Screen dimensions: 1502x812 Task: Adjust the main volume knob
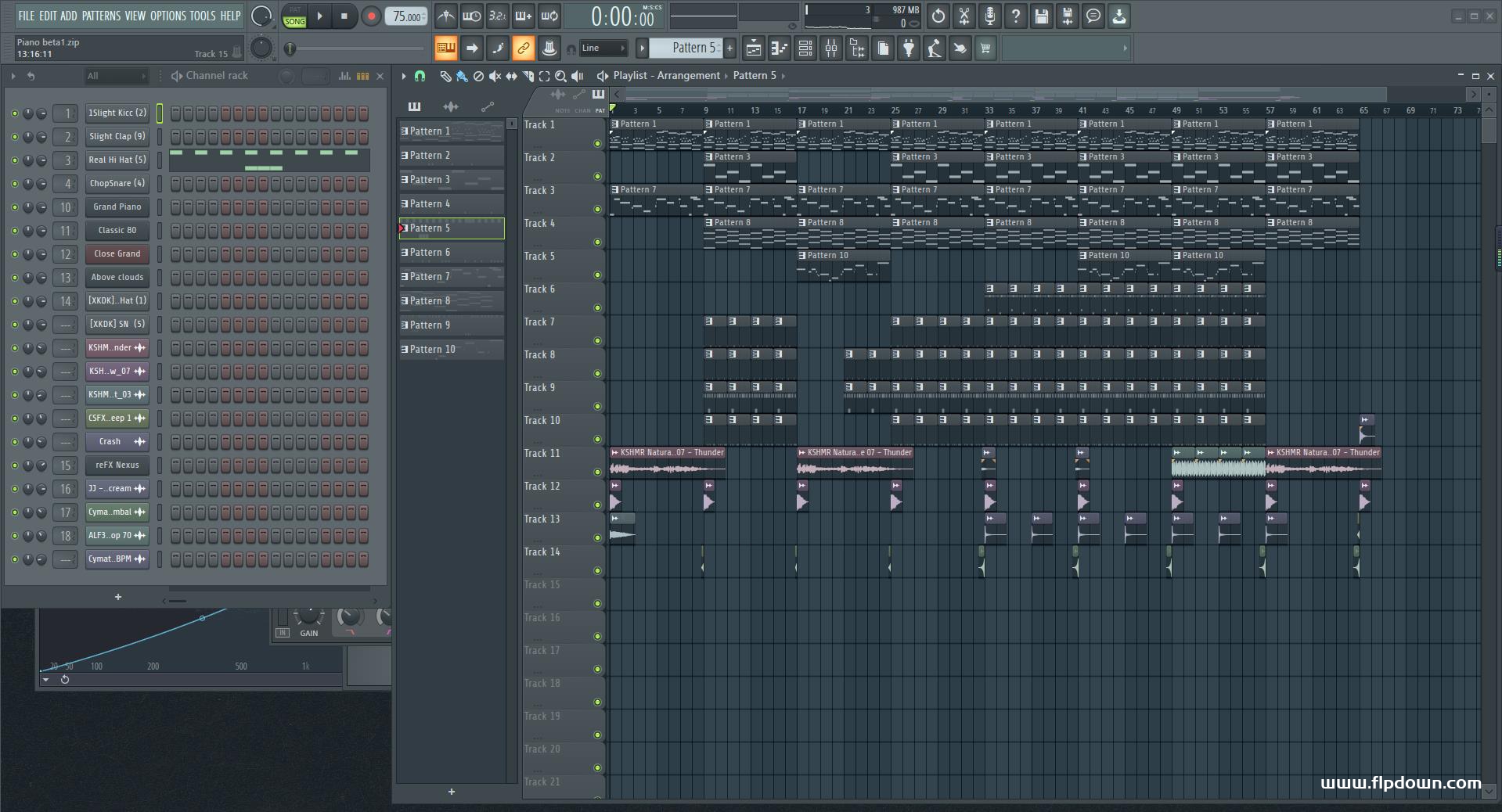point(261,16)
